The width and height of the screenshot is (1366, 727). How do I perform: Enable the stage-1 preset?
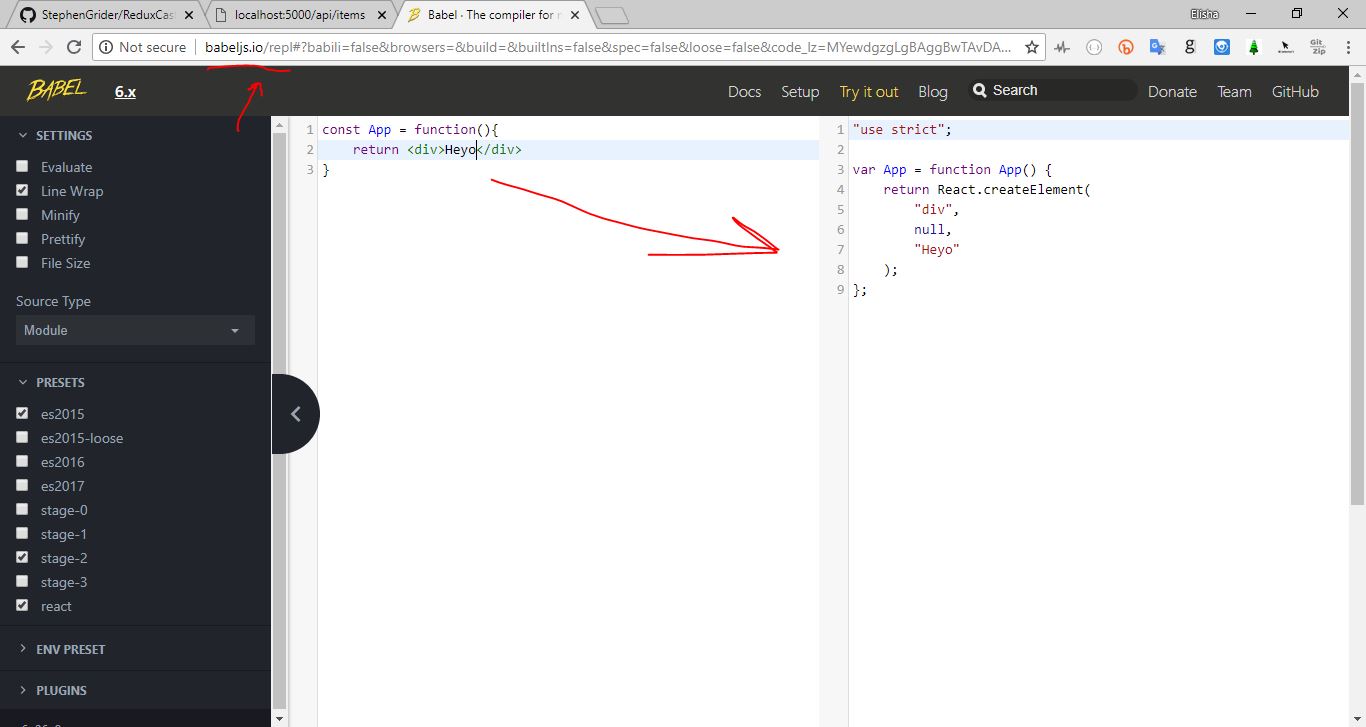point(22,534)
